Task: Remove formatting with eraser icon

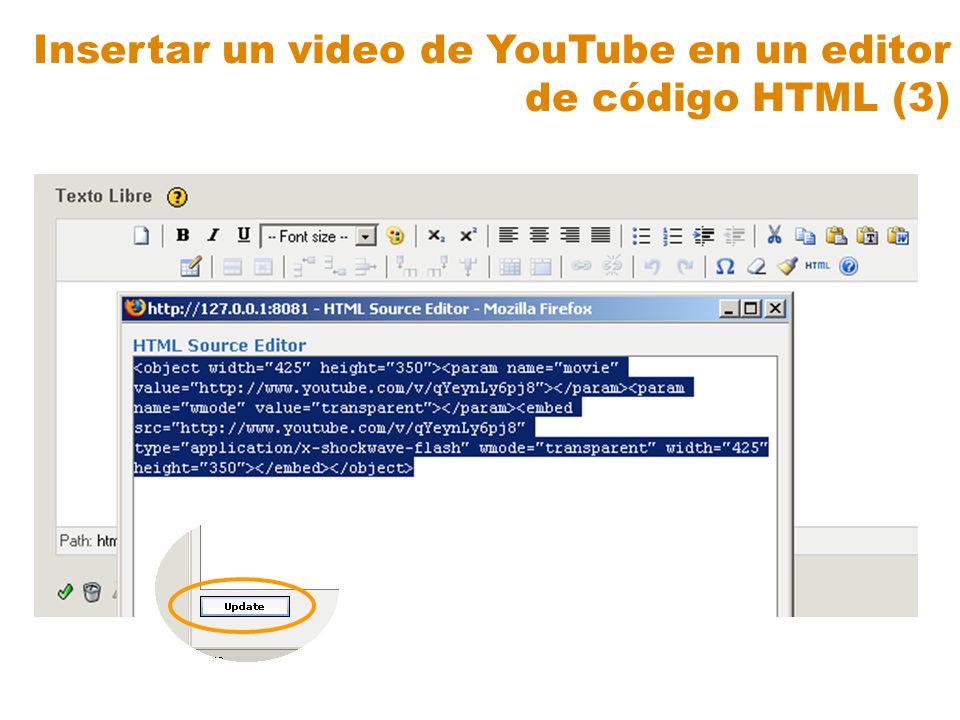Action: point(756,266)
